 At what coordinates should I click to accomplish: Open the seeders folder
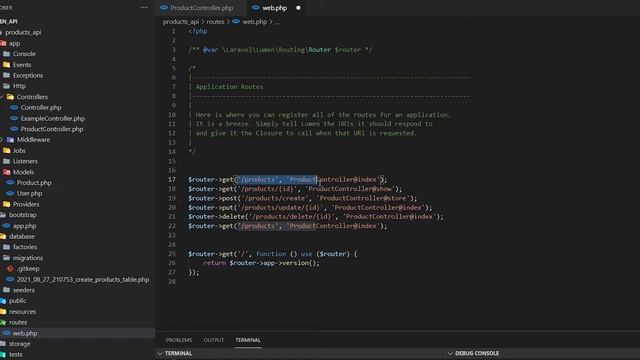[x=24, y=290]
